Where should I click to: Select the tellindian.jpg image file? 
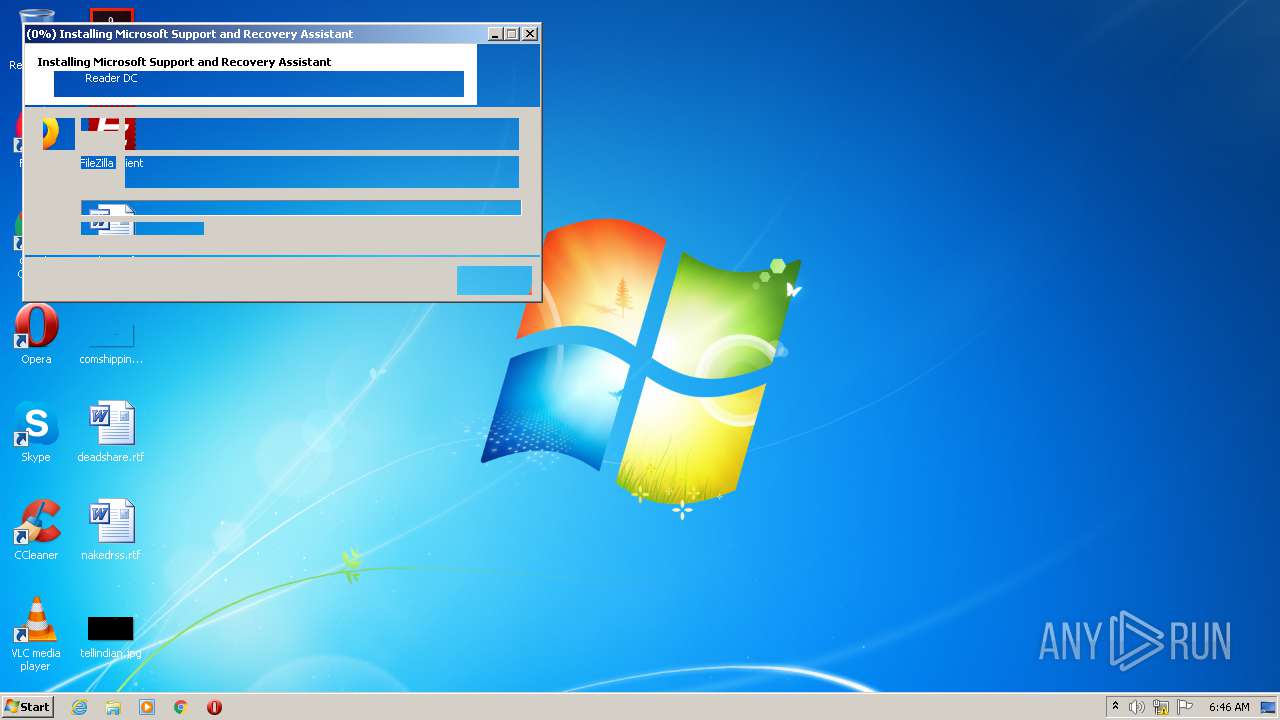(x=111, y=637)
